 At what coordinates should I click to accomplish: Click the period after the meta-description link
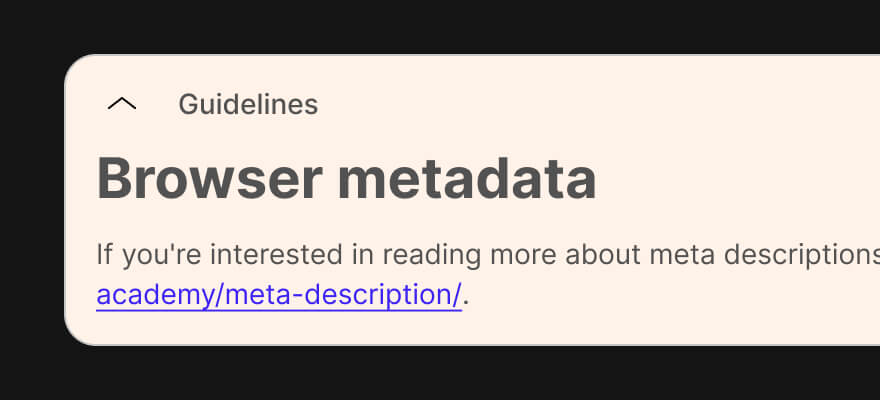[466, 300]
